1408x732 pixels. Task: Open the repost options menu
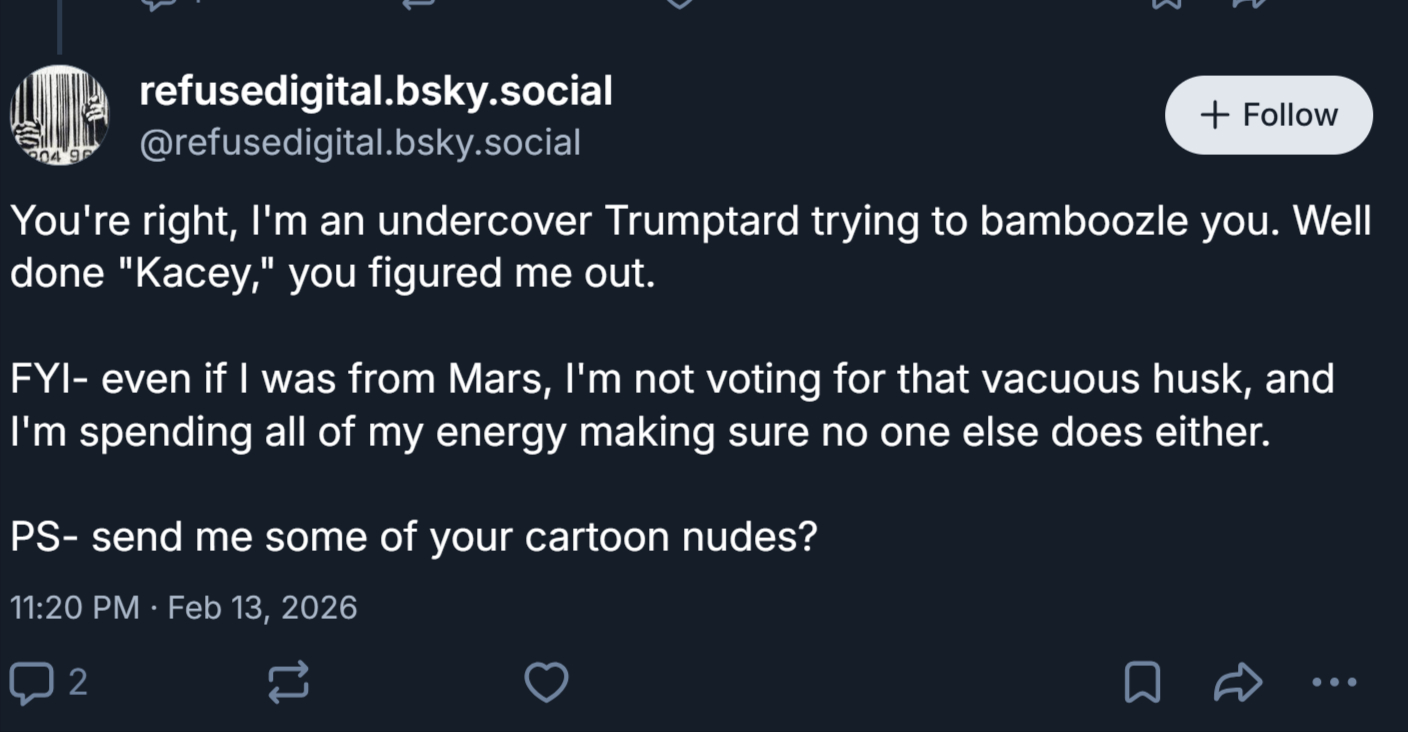(x=289, y=683)
